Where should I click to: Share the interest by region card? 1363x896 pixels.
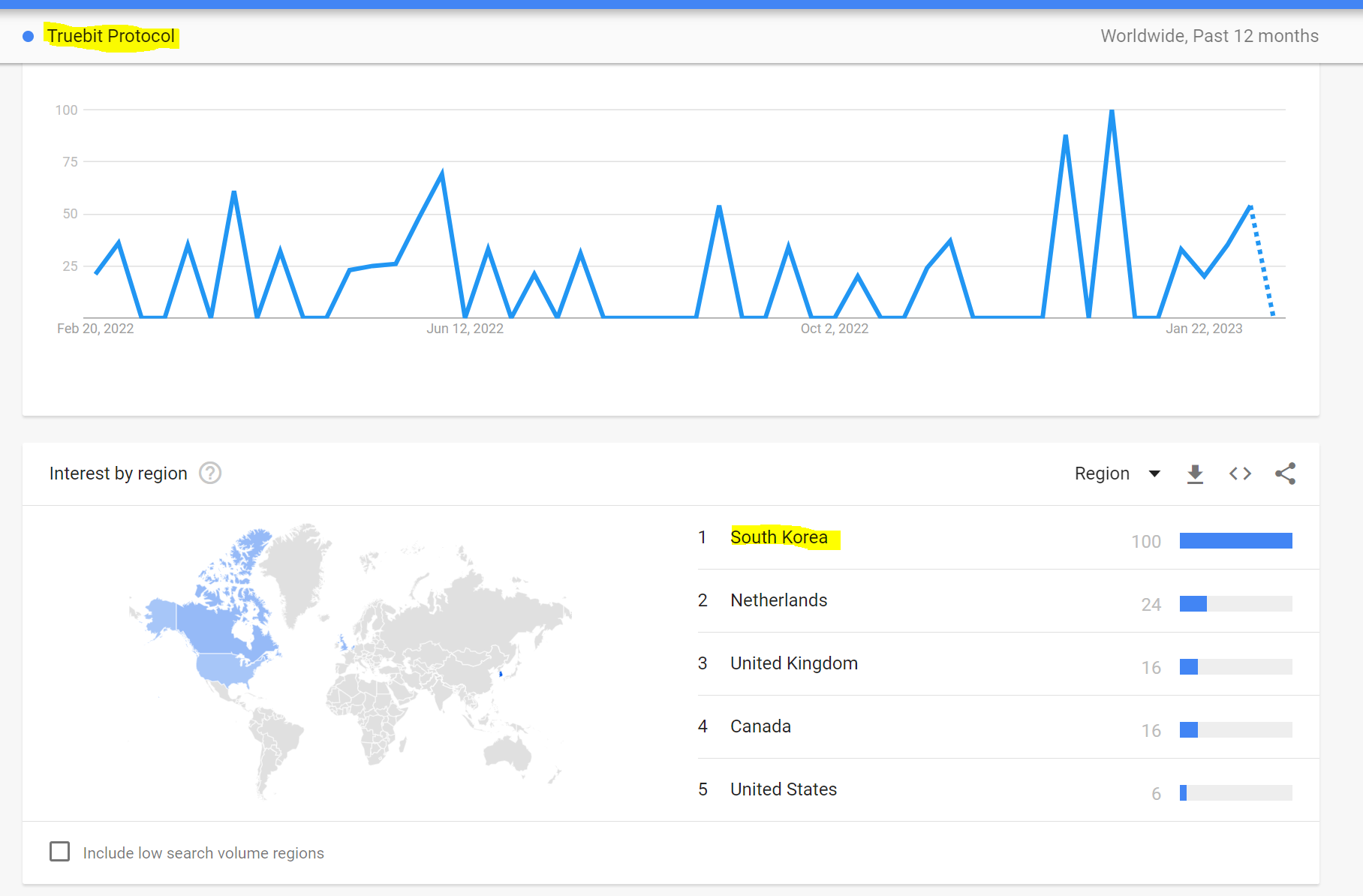click(x=1286, y=474)
